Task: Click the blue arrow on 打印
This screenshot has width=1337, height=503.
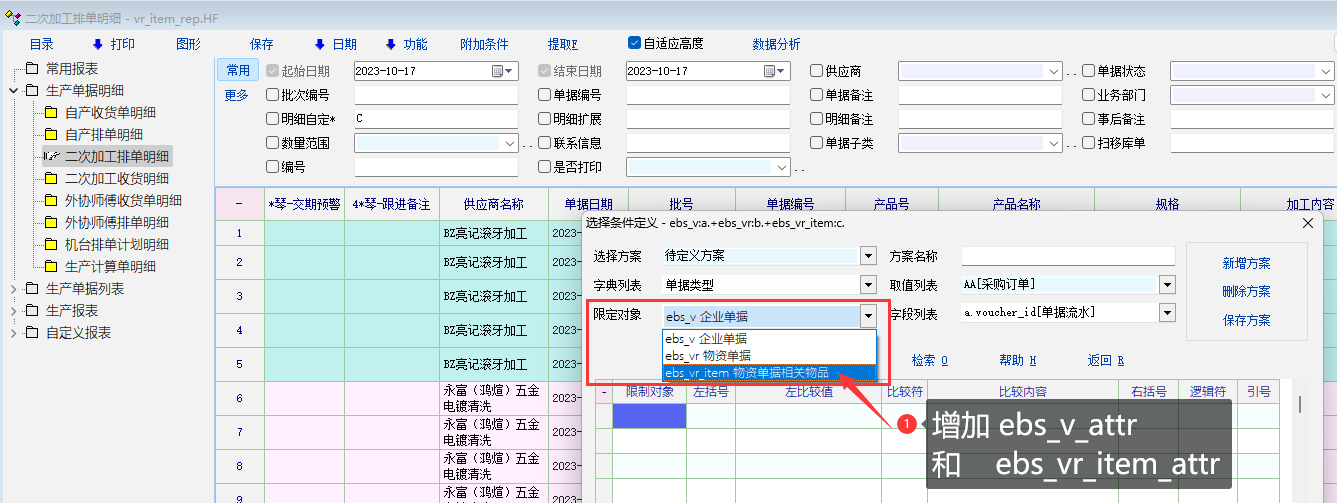Action: click(x=97, y=44)
